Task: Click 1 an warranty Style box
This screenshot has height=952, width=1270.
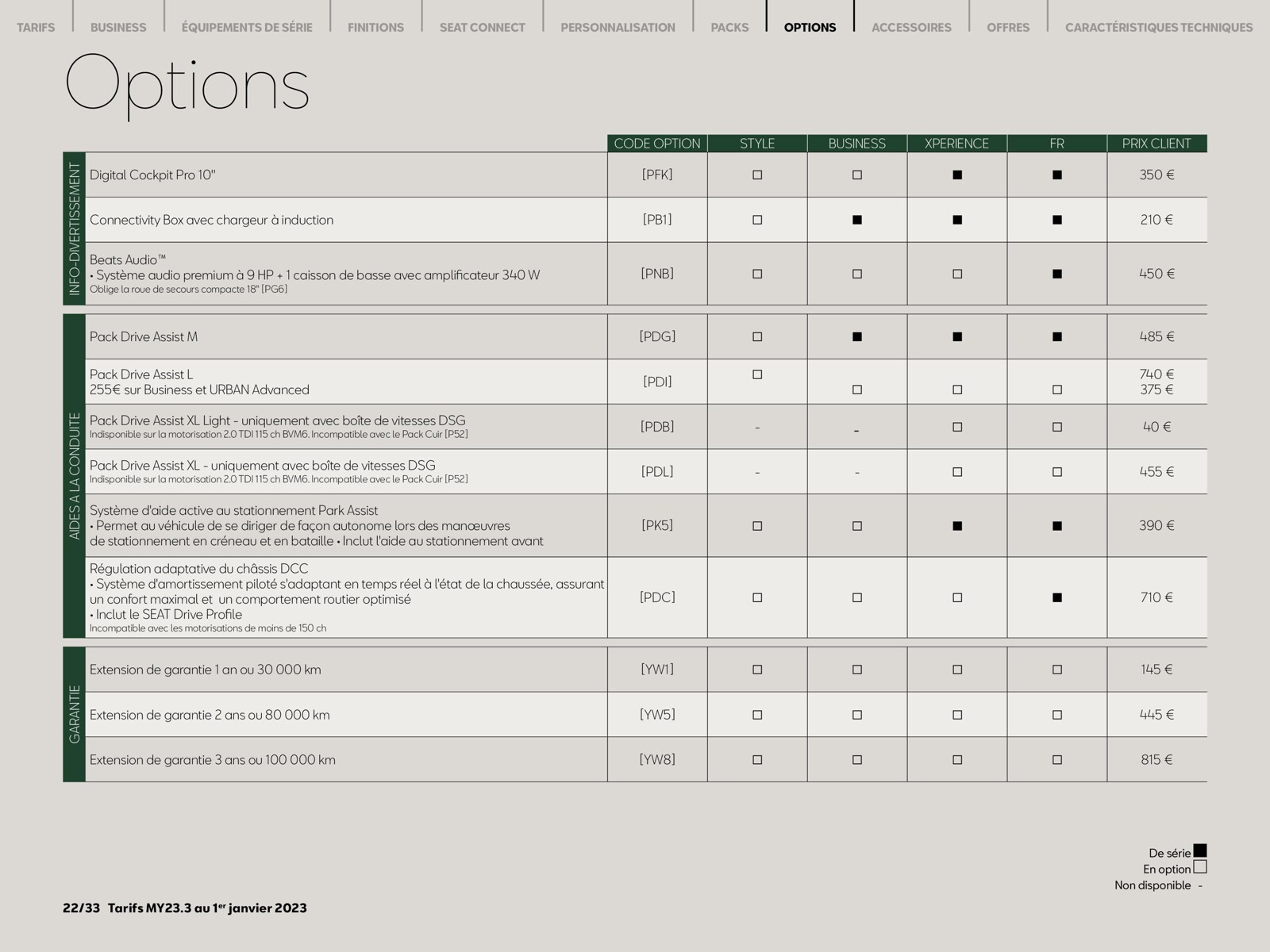Action: 757,670
